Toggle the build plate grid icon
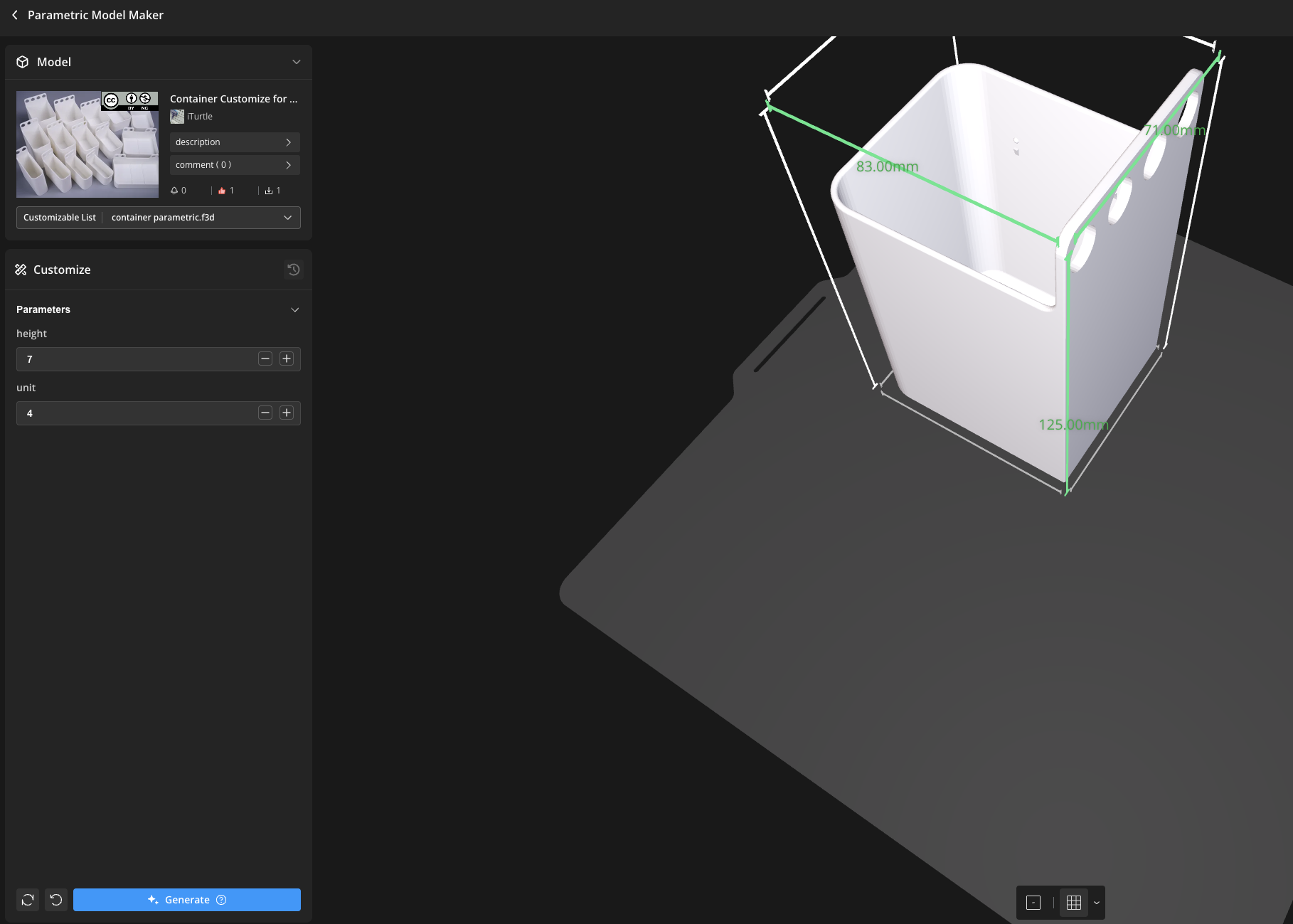 (1074, 903)
